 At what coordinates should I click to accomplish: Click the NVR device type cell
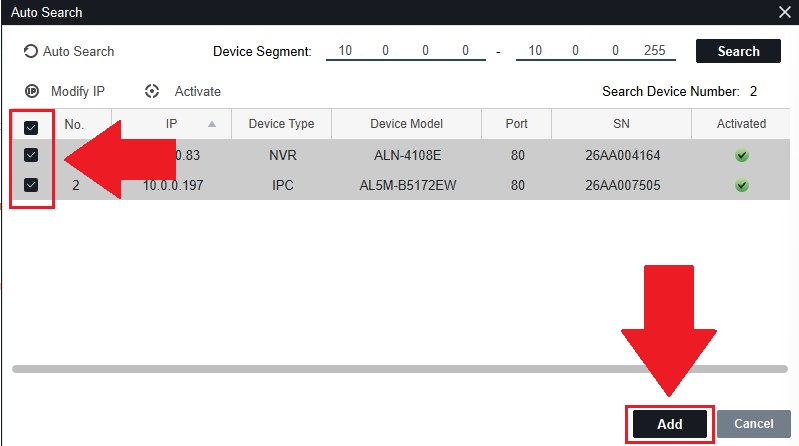click(x=283, y=155)
